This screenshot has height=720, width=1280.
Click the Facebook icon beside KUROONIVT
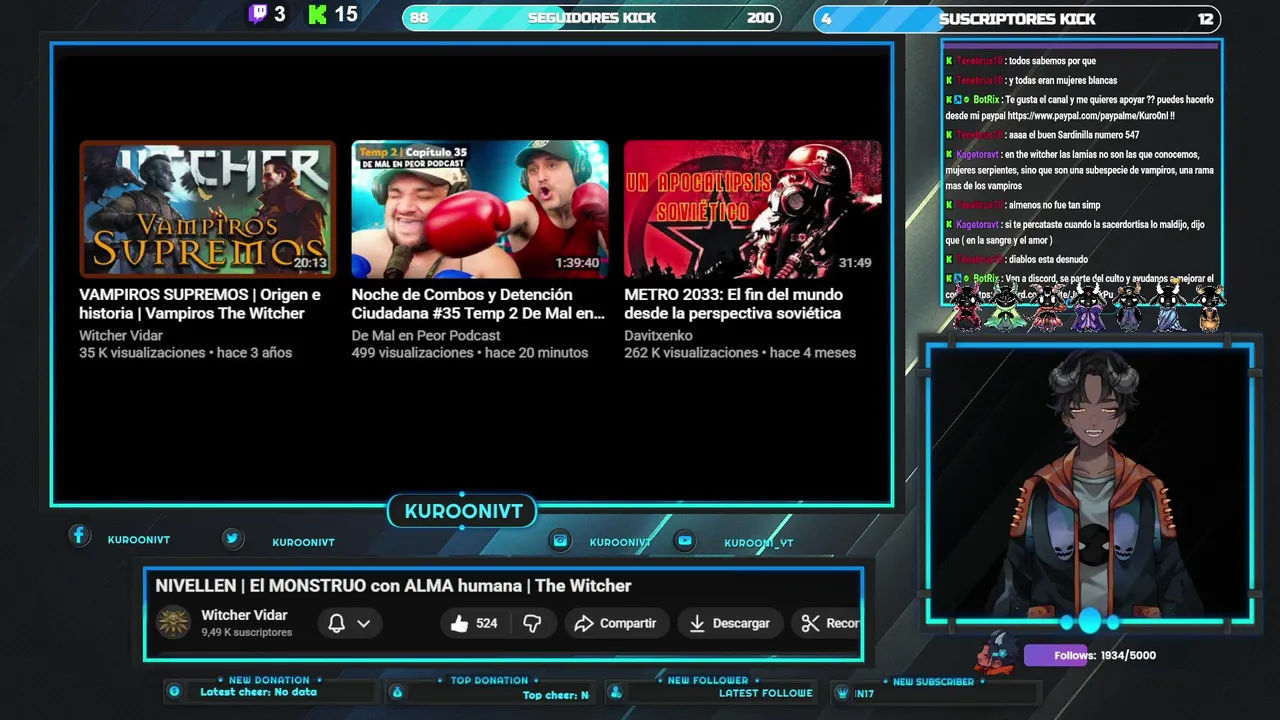click(79, 536)
